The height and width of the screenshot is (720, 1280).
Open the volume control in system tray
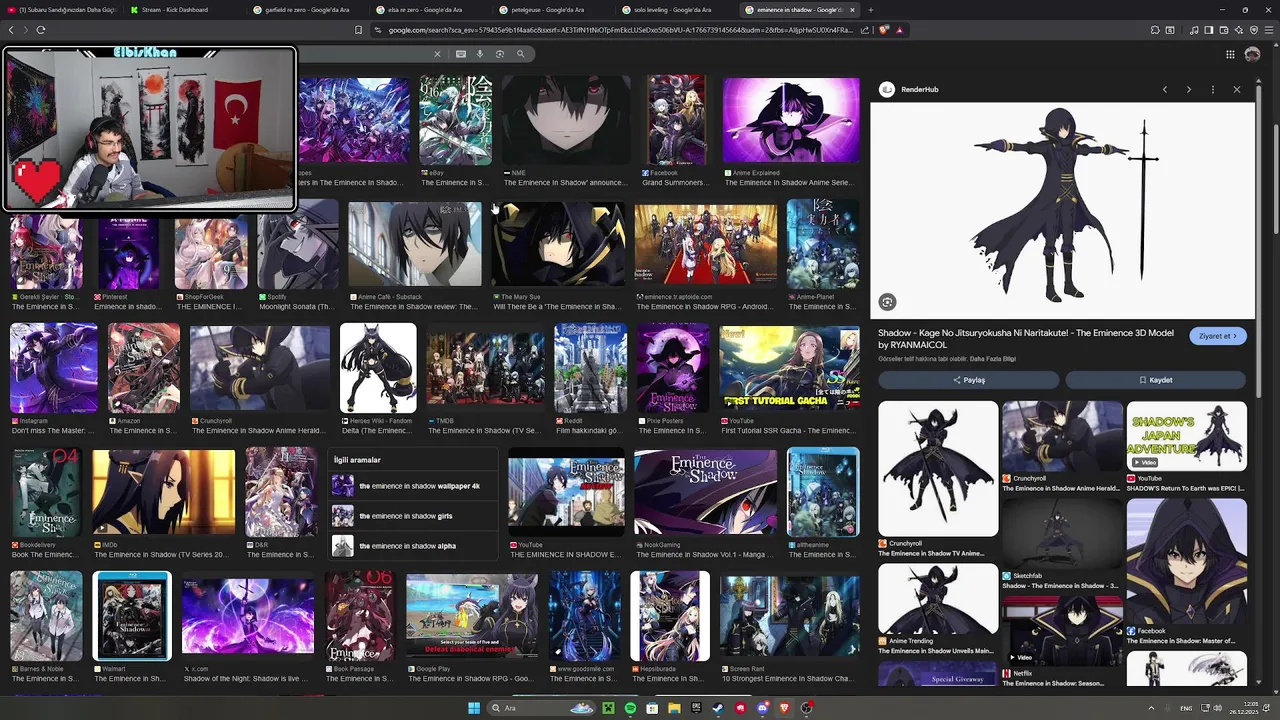click(x=1217, y=708)
